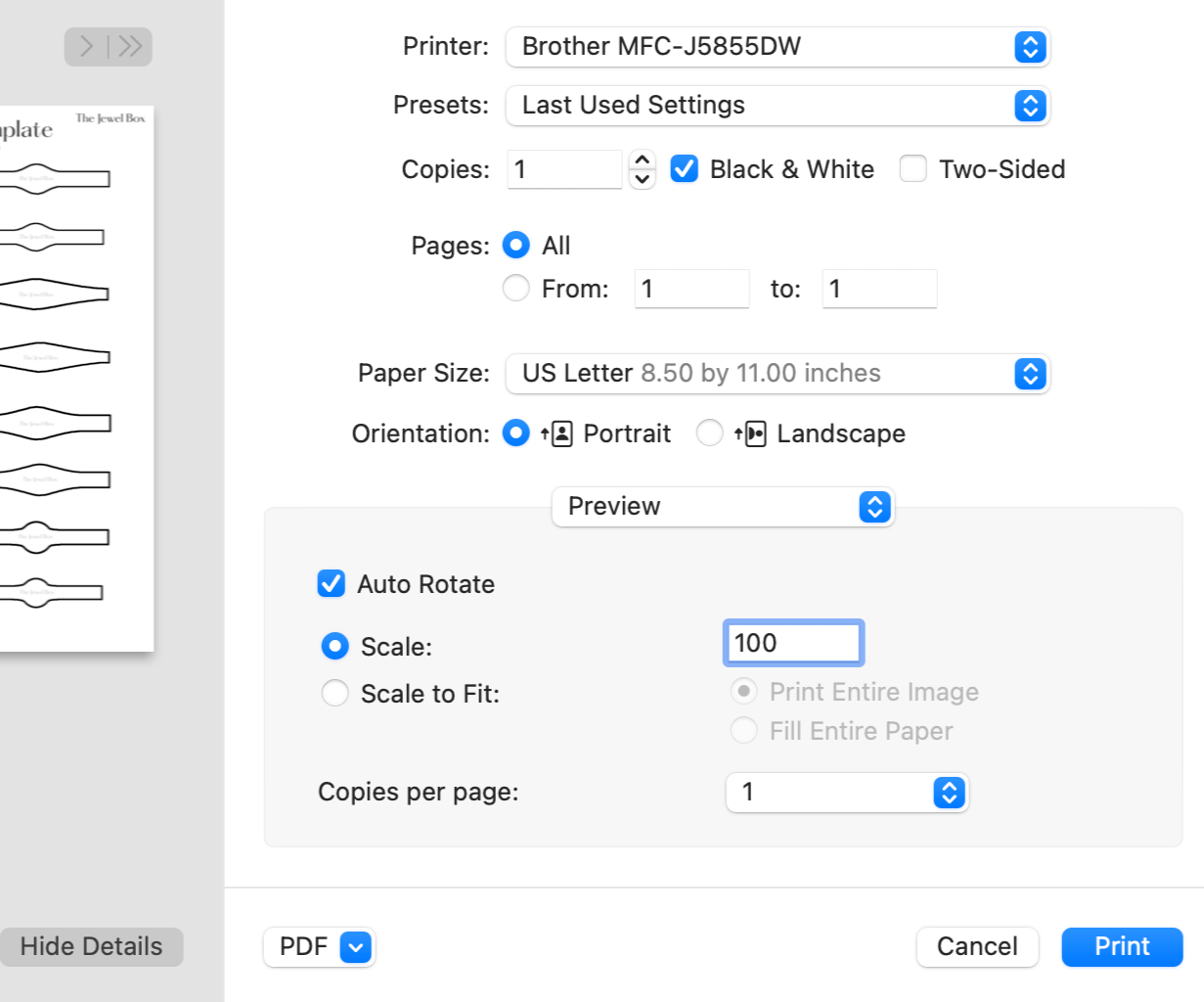Increase copies with the stepper up arrow
The image size is (1204, 1002).
[x=642, y=160]
